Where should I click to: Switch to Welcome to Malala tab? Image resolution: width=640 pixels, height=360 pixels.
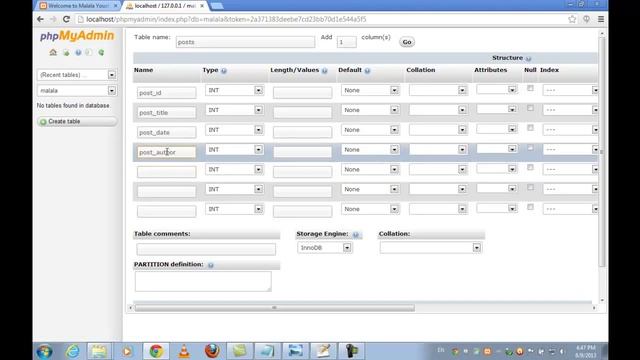[78, 6]
